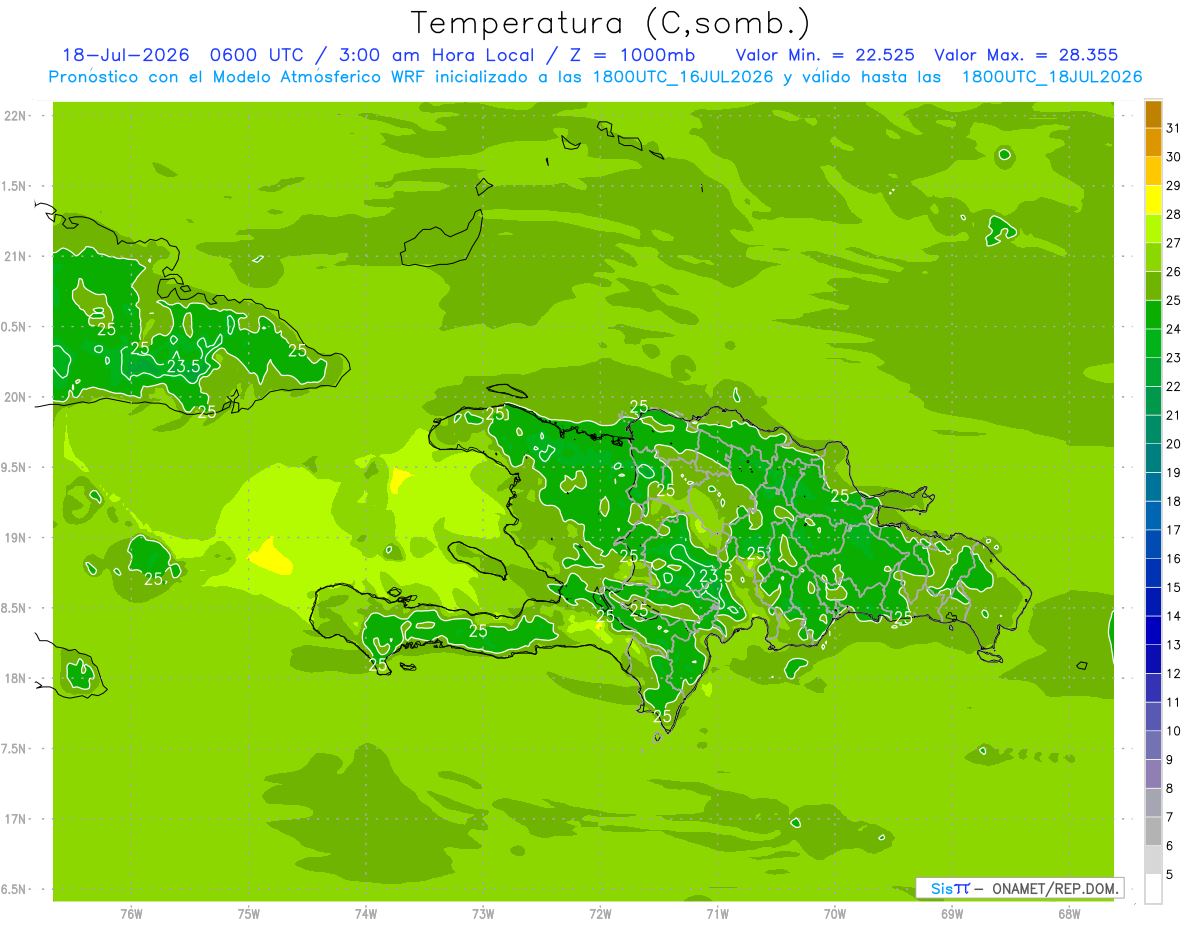Click the "75W" longitude axis label
This screenshot has width=1200, height=927.
249,913
